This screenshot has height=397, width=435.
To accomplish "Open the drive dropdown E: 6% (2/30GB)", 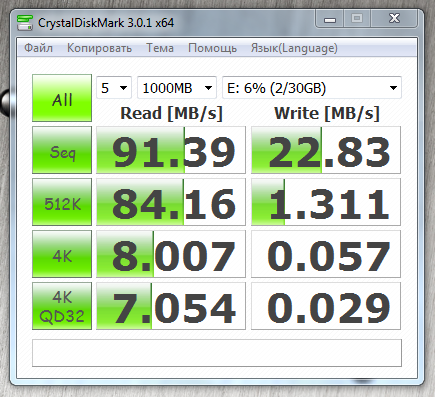I will [x=312, y=88].
